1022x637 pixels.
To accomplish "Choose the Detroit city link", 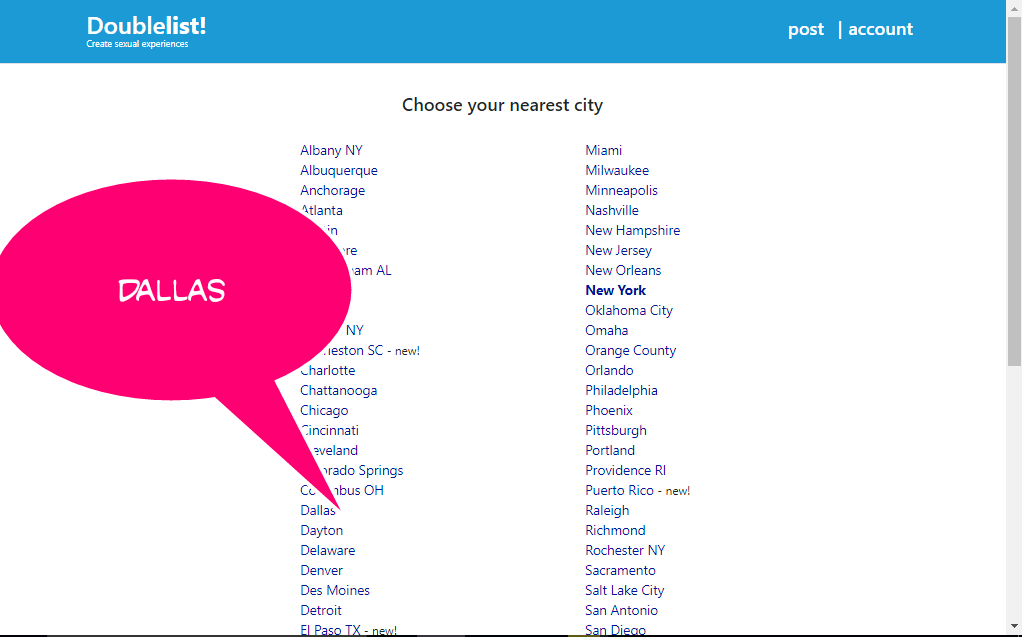I will 321,610.
